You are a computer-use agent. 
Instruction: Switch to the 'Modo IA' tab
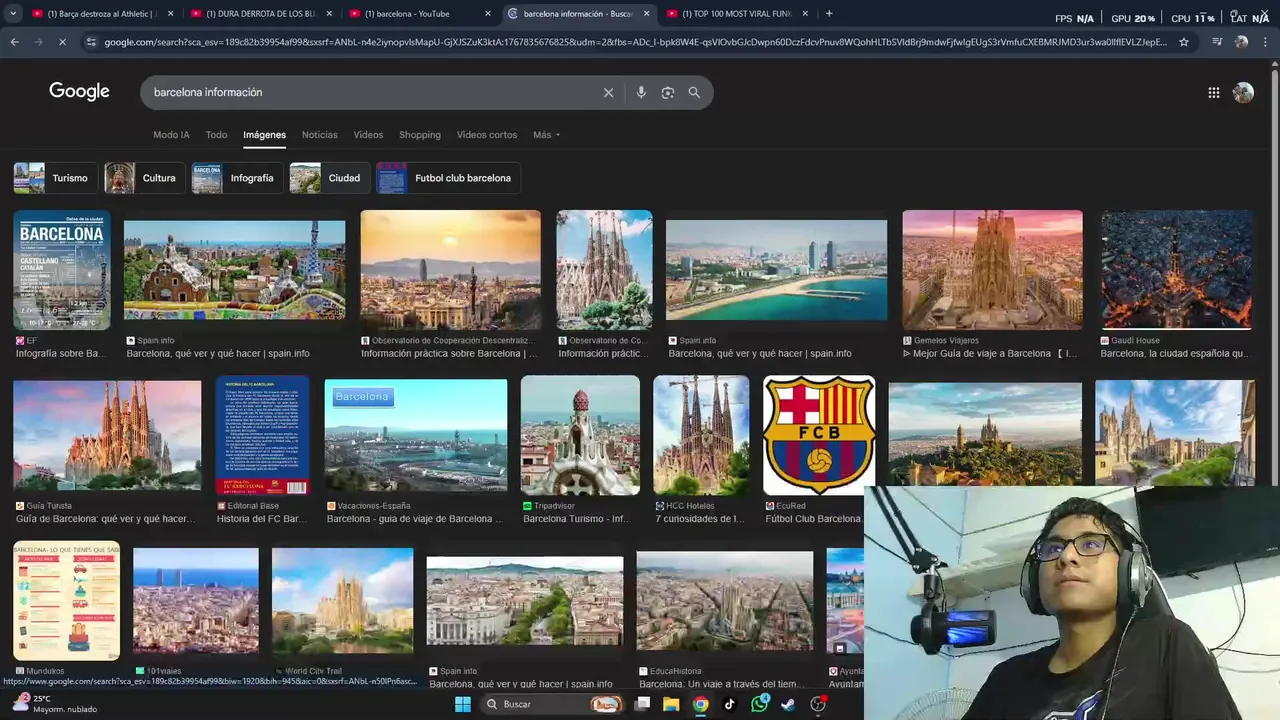[x=171, y=135]
